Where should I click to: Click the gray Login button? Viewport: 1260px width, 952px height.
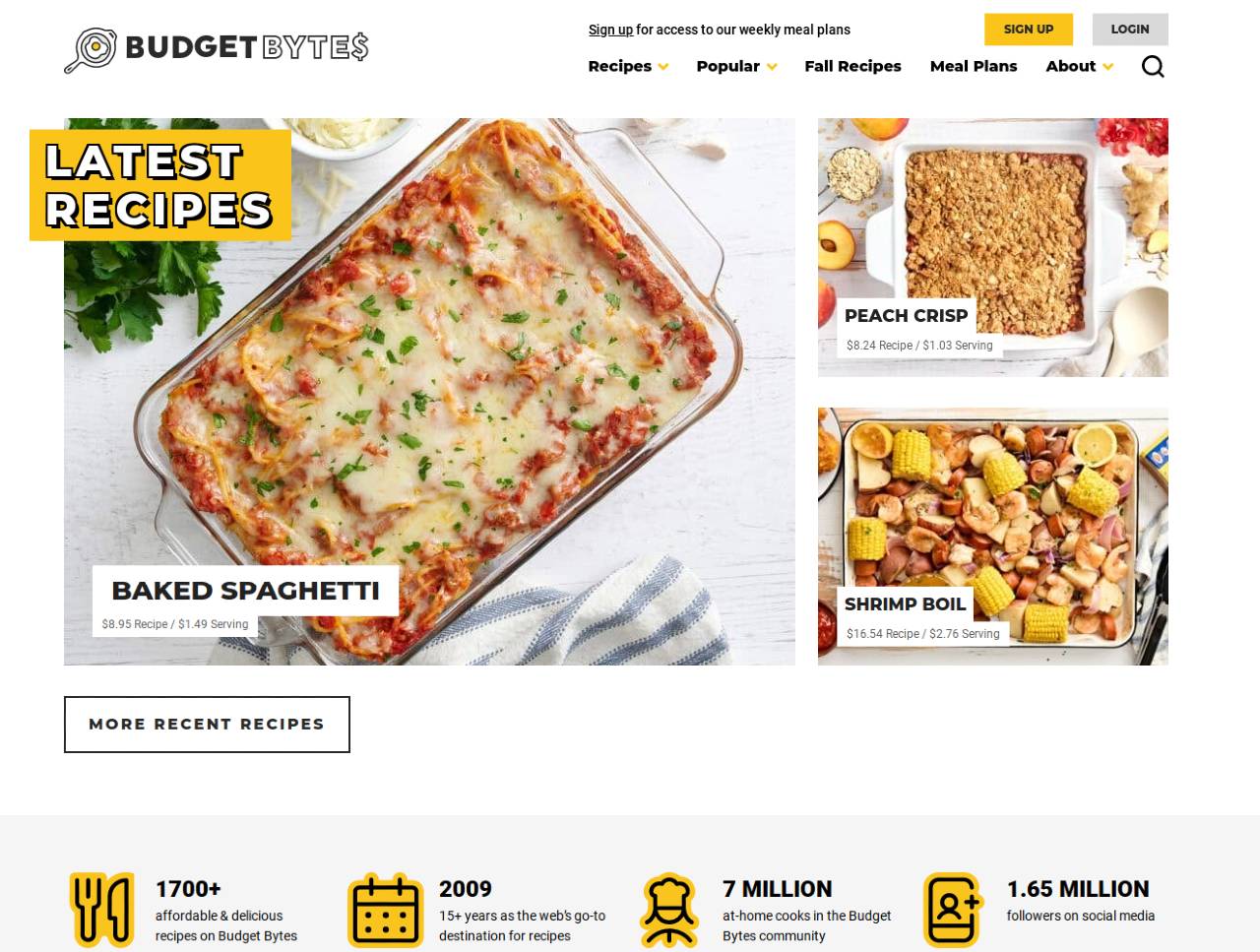click(1130, 30)
